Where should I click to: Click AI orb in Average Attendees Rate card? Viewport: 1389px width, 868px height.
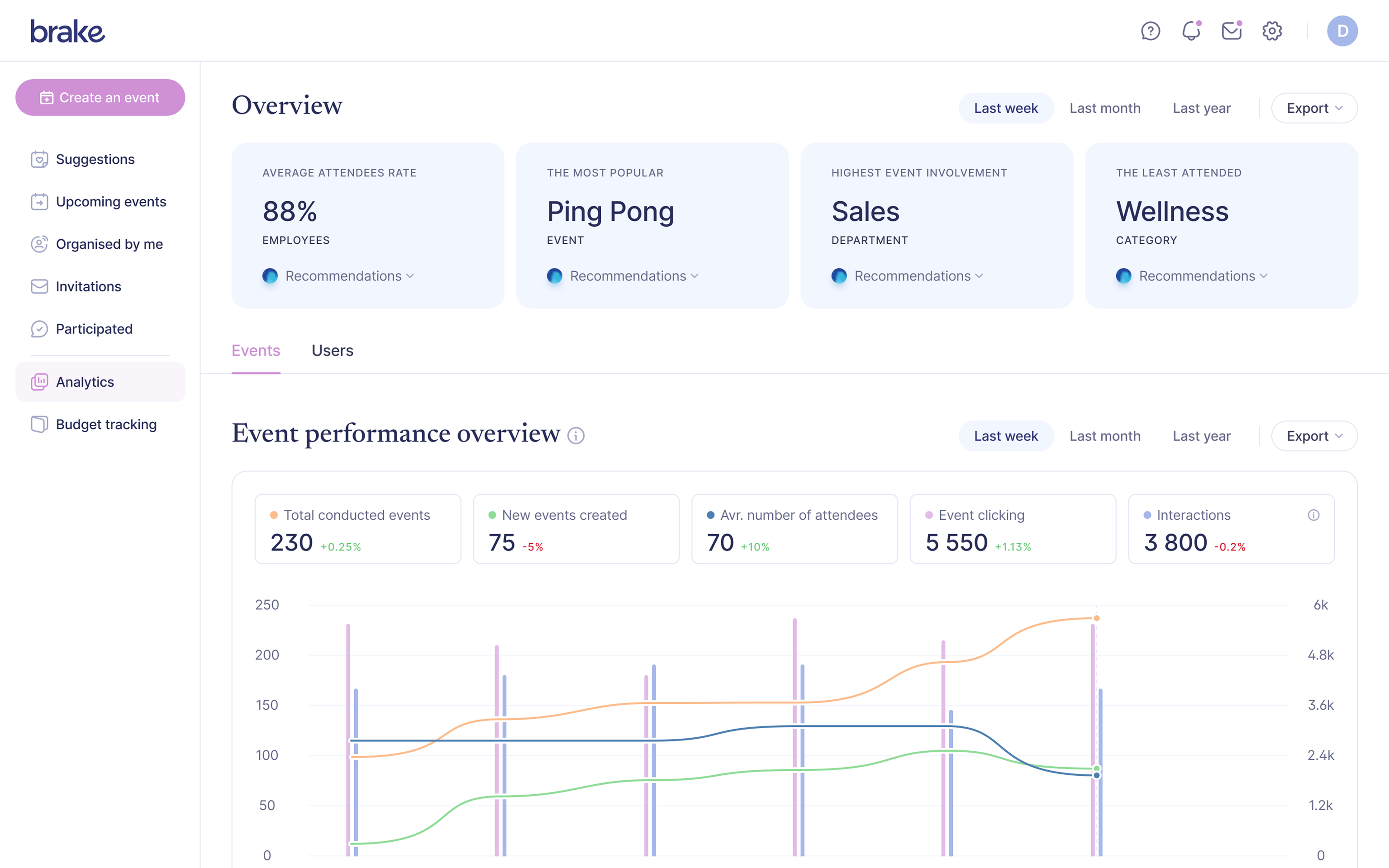[270, 276]
